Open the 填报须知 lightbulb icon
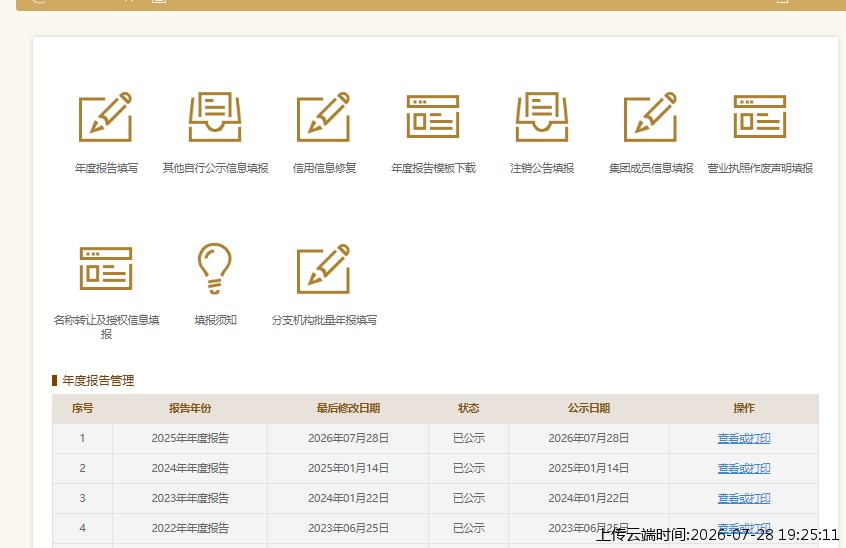846x548 pixels. [215, 269]
